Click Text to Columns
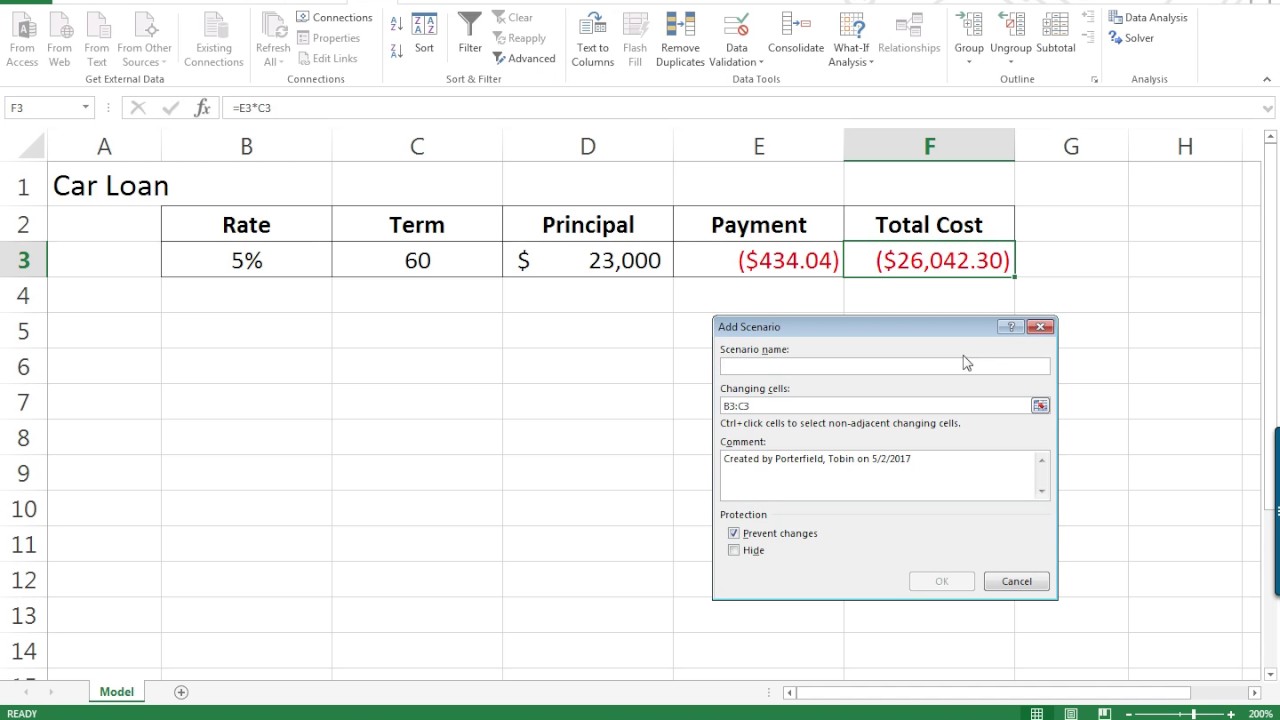This screenshot has height=720, width=1280. point(593,41)
